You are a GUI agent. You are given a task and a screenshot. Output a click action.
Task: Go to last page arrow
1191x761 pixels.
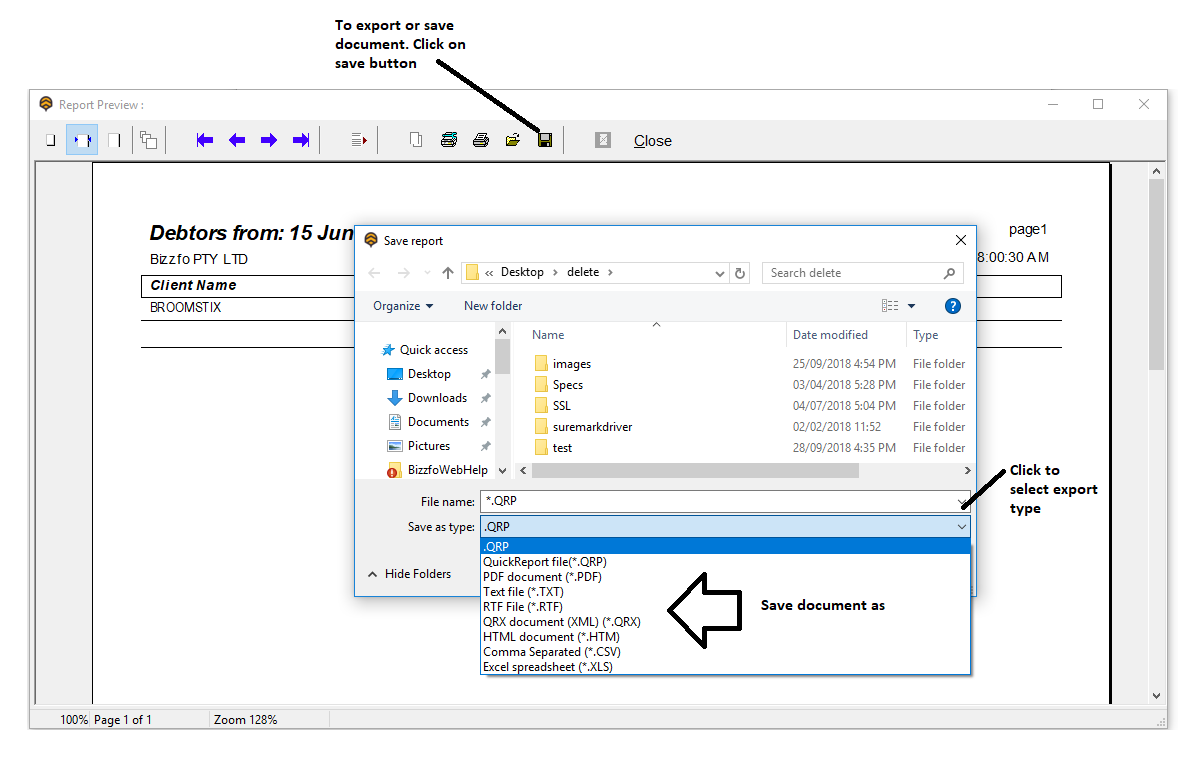[300, 140]
